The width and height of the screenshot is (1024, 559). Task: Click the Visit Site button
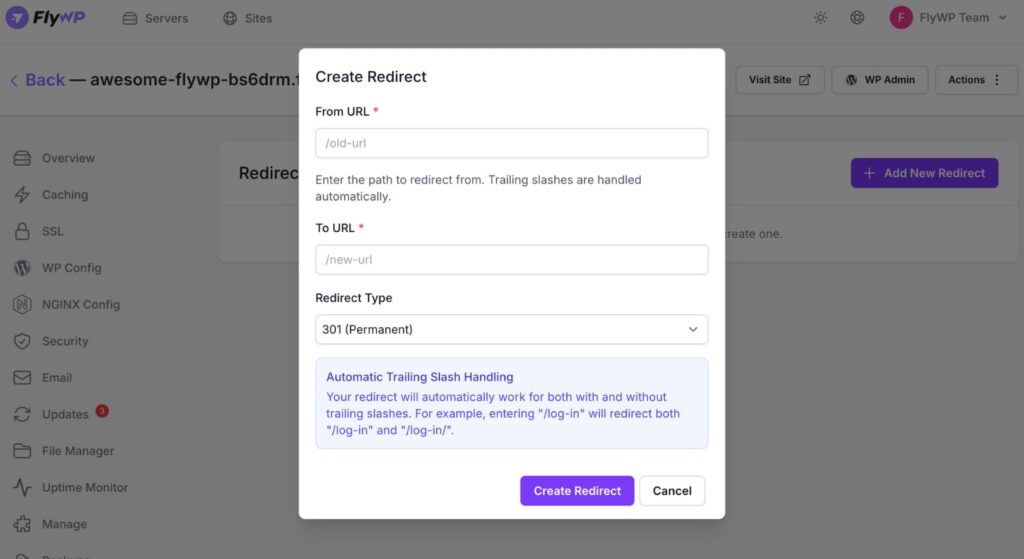point(780,80)
